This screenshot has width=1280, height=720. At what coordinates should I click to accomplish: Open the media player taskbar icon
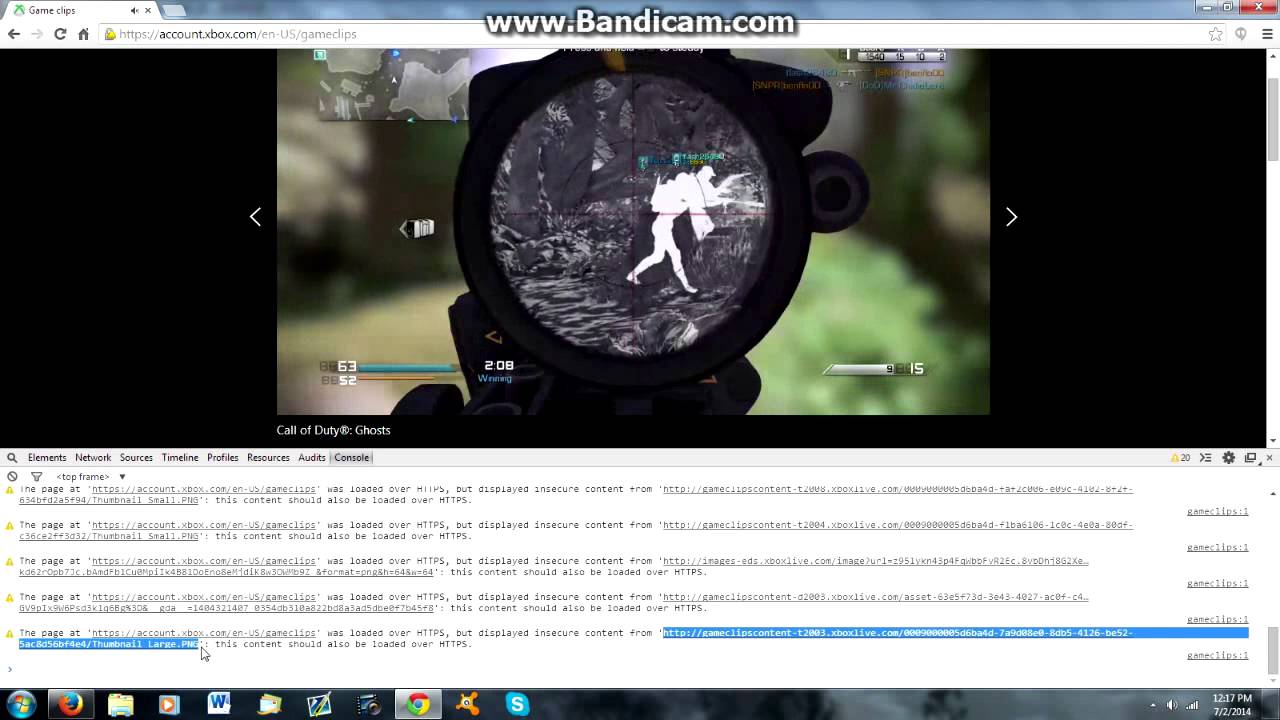(169, 704)
